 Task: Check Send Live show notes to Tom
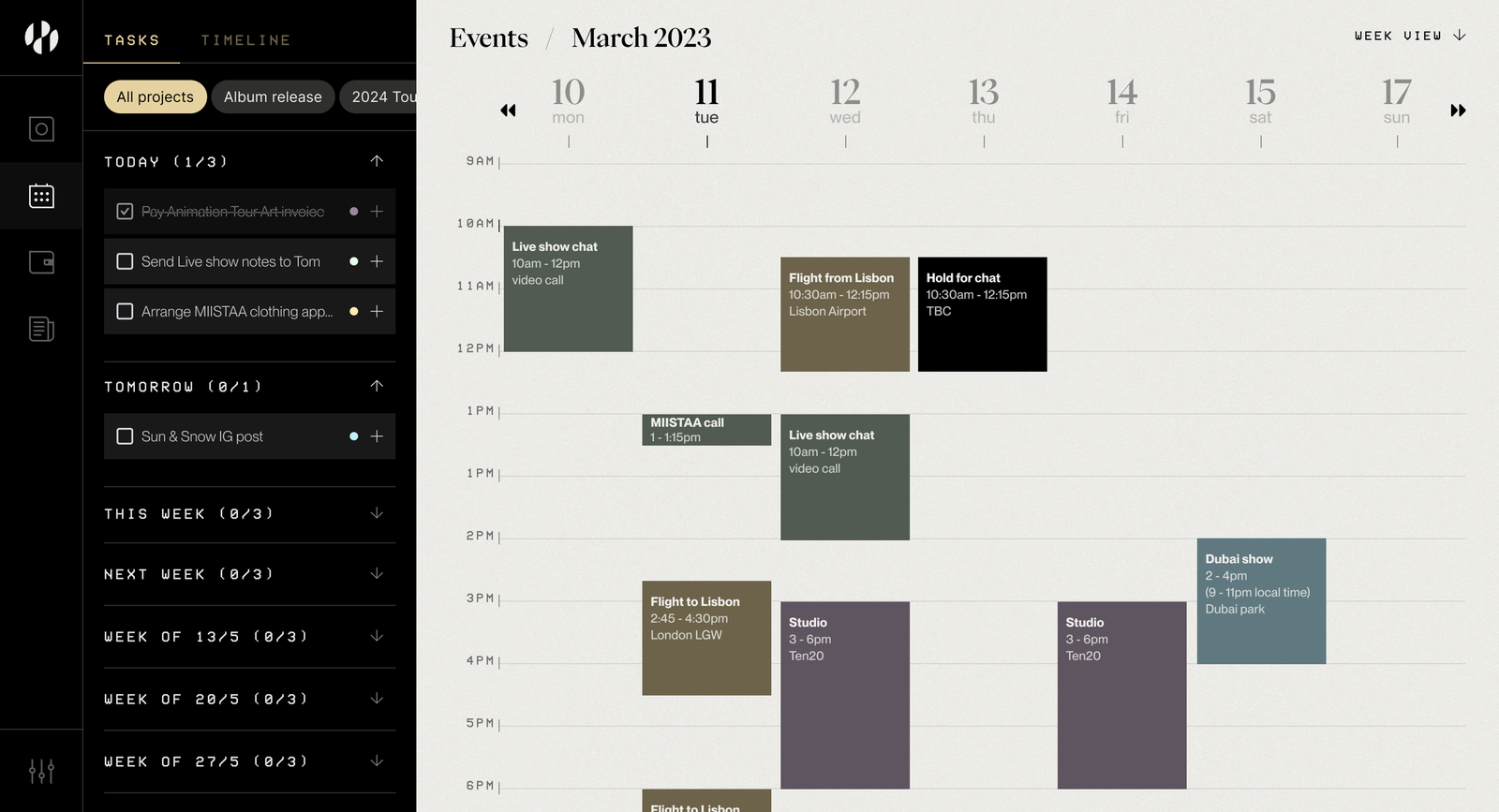pos(125,261)
